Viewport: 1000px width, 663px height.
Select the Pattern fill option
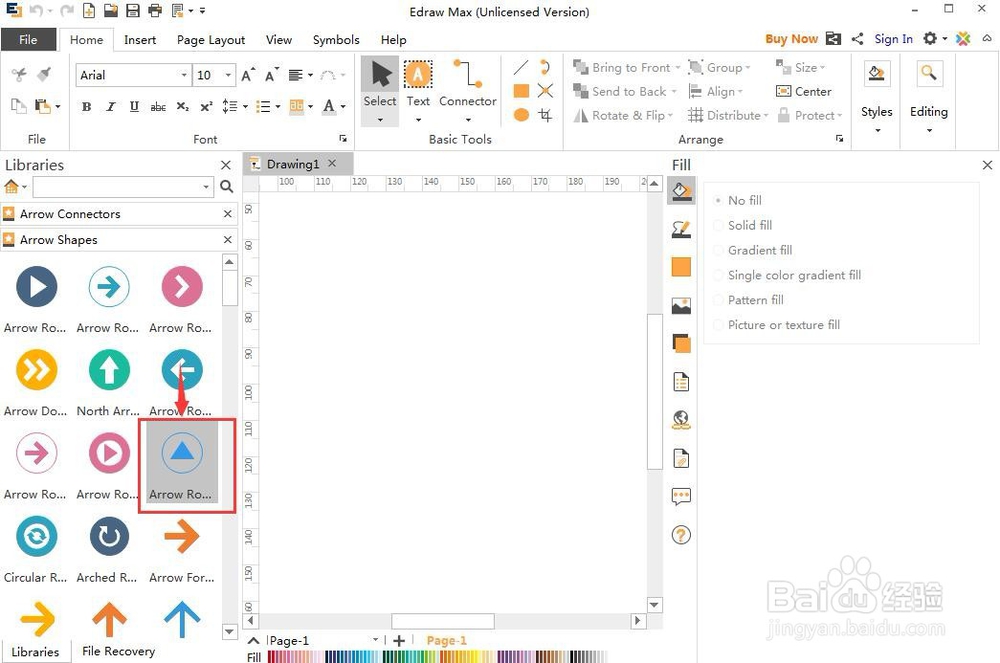(x=749, y=300)
